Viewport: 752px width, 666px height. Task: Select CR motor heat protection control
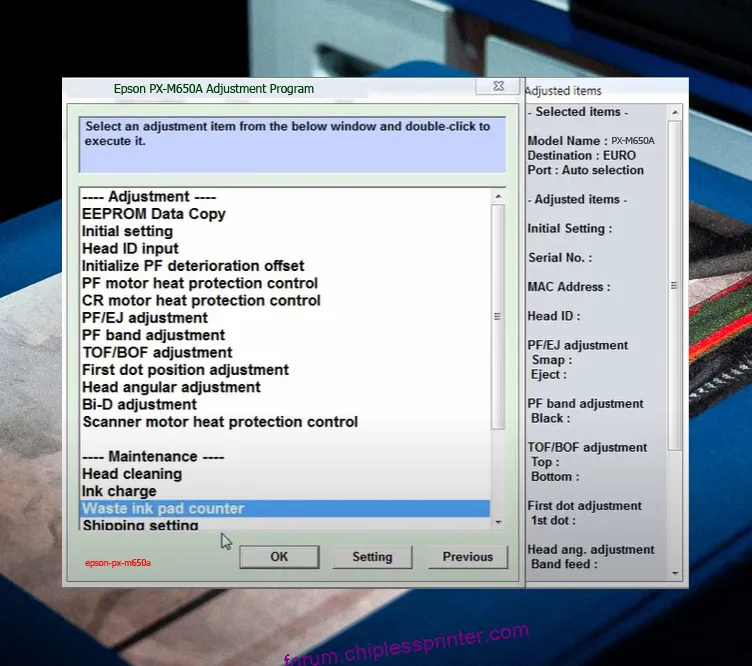click(201, 300)
